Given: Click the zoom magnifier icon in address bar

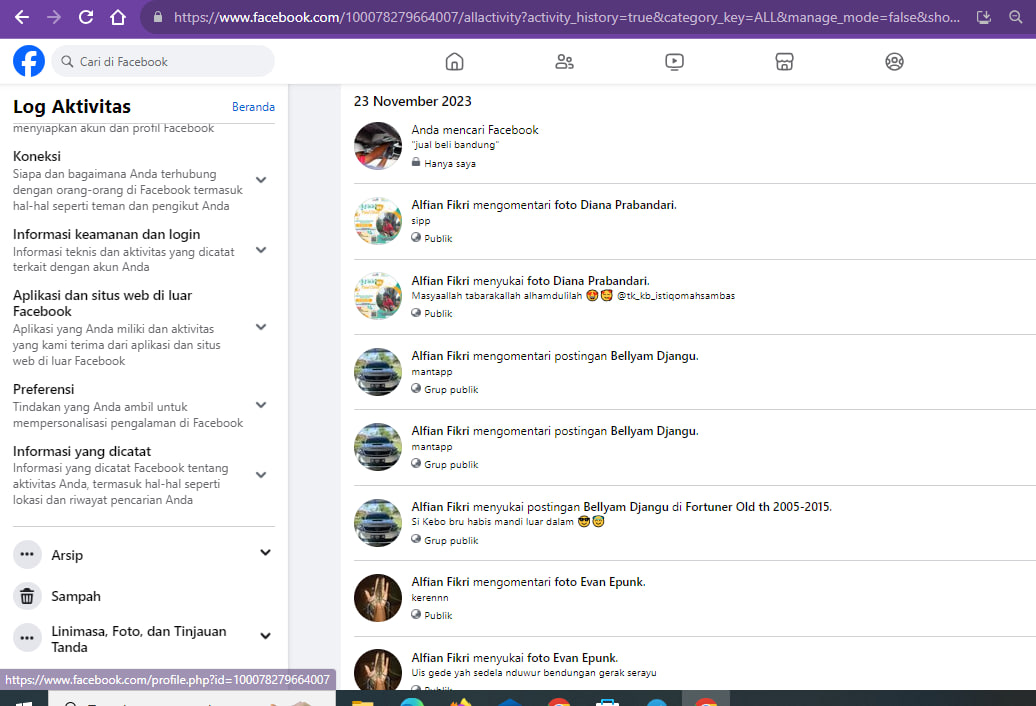Looking at the screenshot, I should pos(1016,17).
